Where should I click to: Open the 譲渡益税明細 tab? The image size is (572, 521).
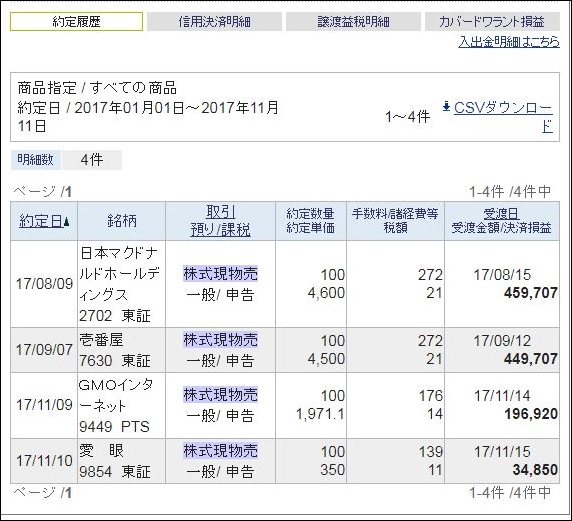click(x=353, y=22)
